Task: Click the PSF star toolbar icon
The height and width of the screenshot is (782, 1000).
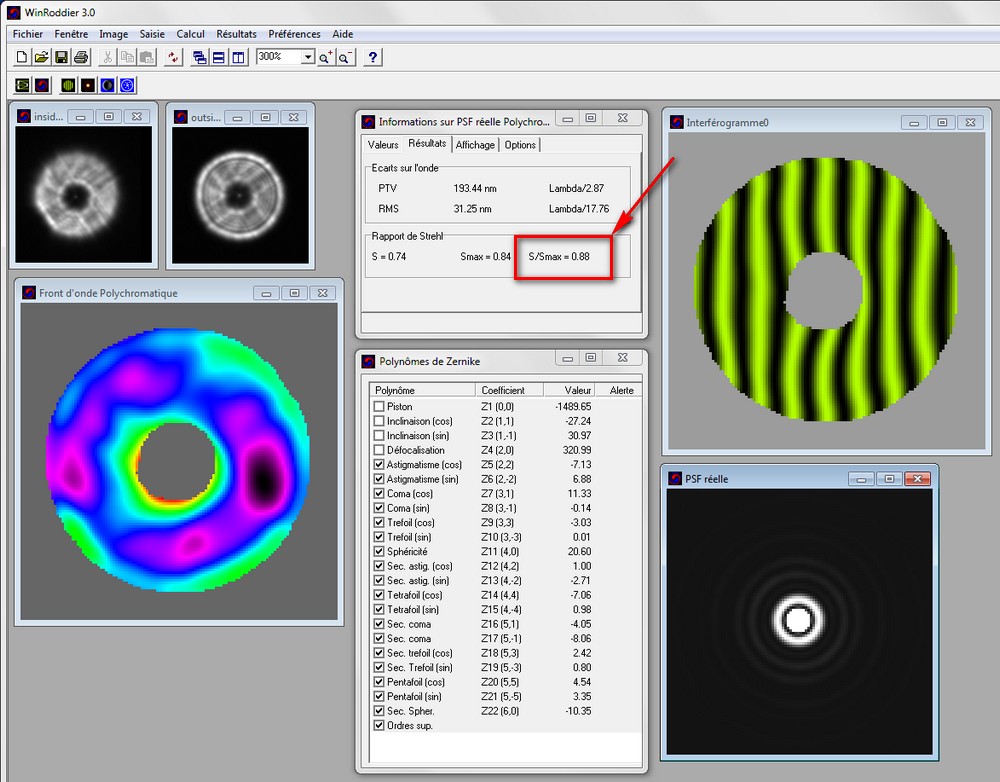Action: 88,85
